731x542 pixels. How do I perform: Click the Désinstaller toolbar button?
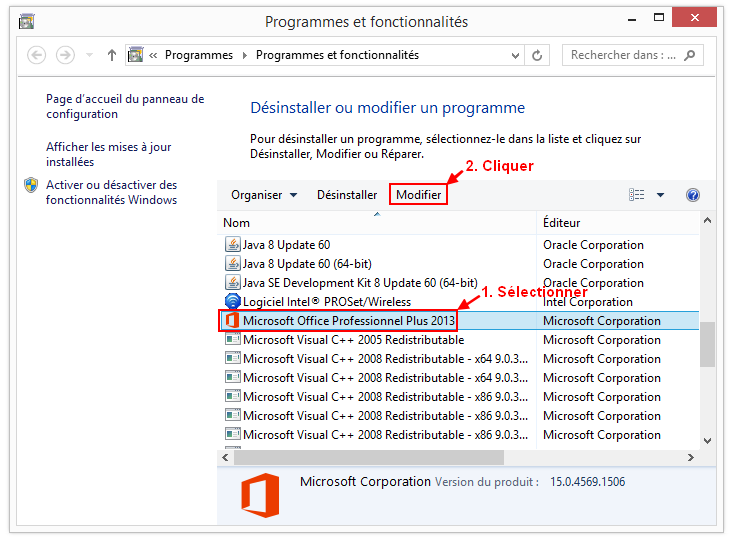[x=347, y=195]
